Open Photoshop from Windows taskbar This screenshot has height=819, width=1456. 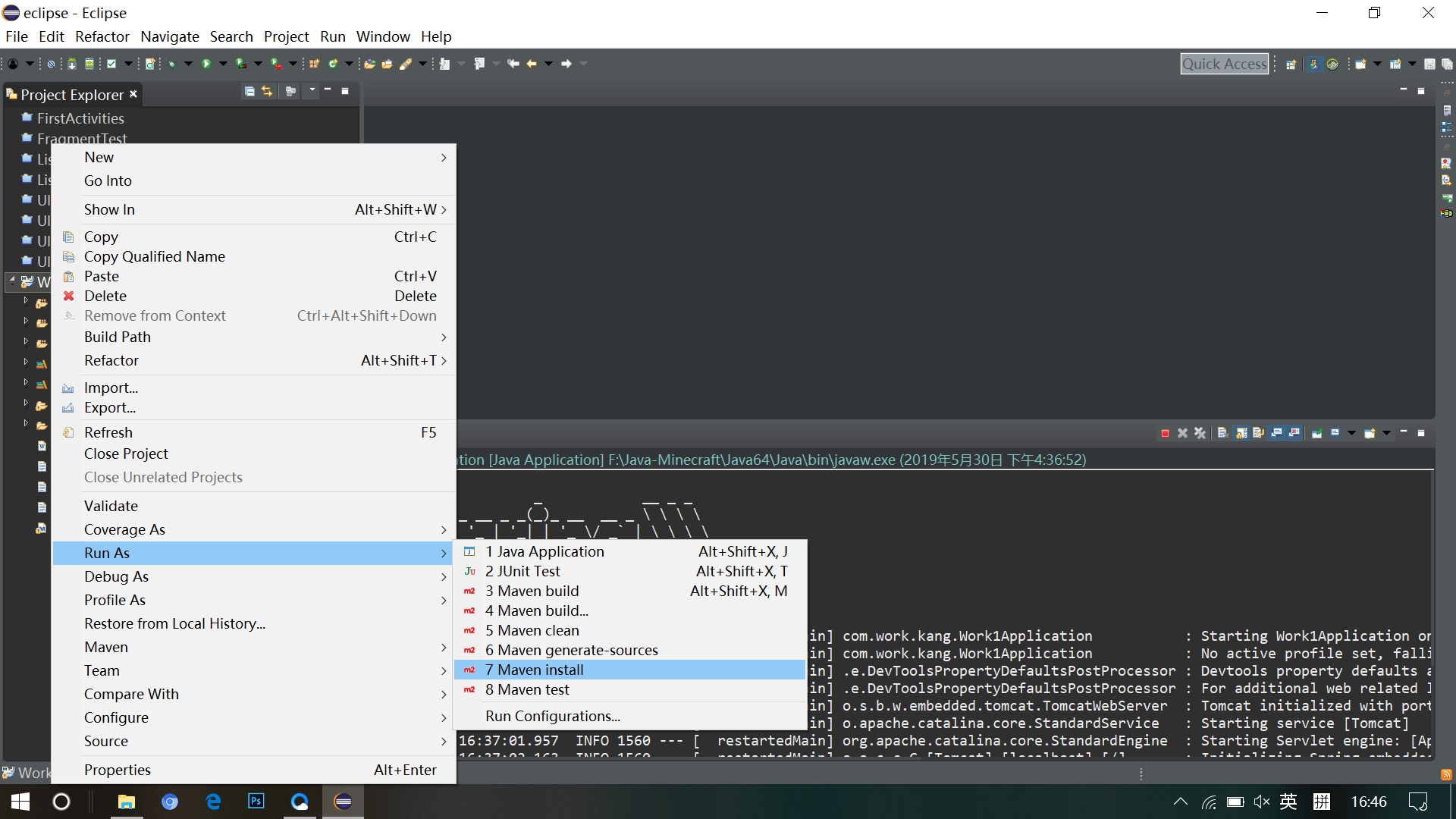(x=256, y=802)
